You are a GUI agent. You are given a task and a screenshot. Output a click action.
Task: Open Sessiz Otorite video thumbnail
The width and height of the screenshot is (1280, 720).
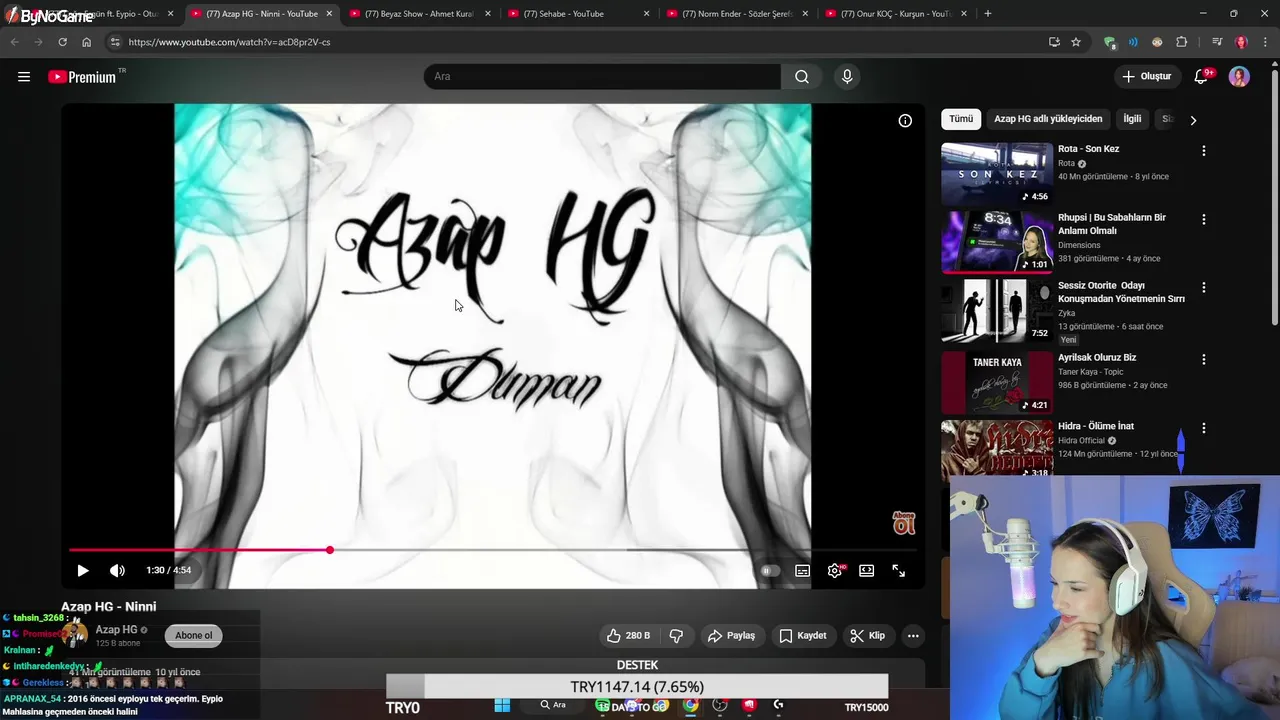point(997,310)
